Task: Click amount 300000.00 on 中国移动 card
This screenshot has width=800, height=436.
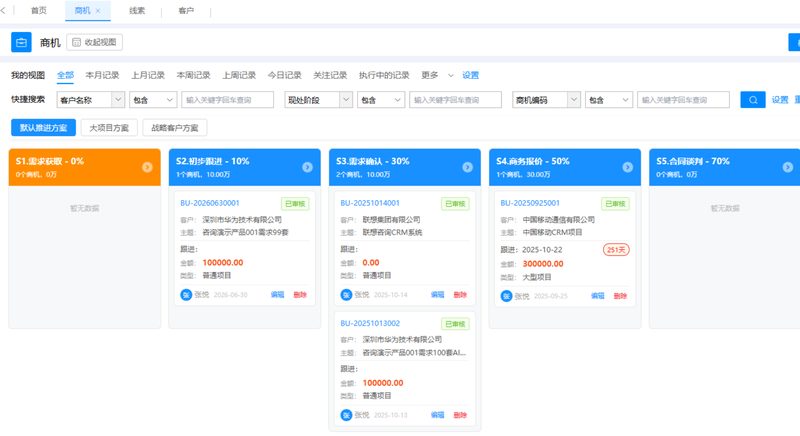Action: pos(543,264)
